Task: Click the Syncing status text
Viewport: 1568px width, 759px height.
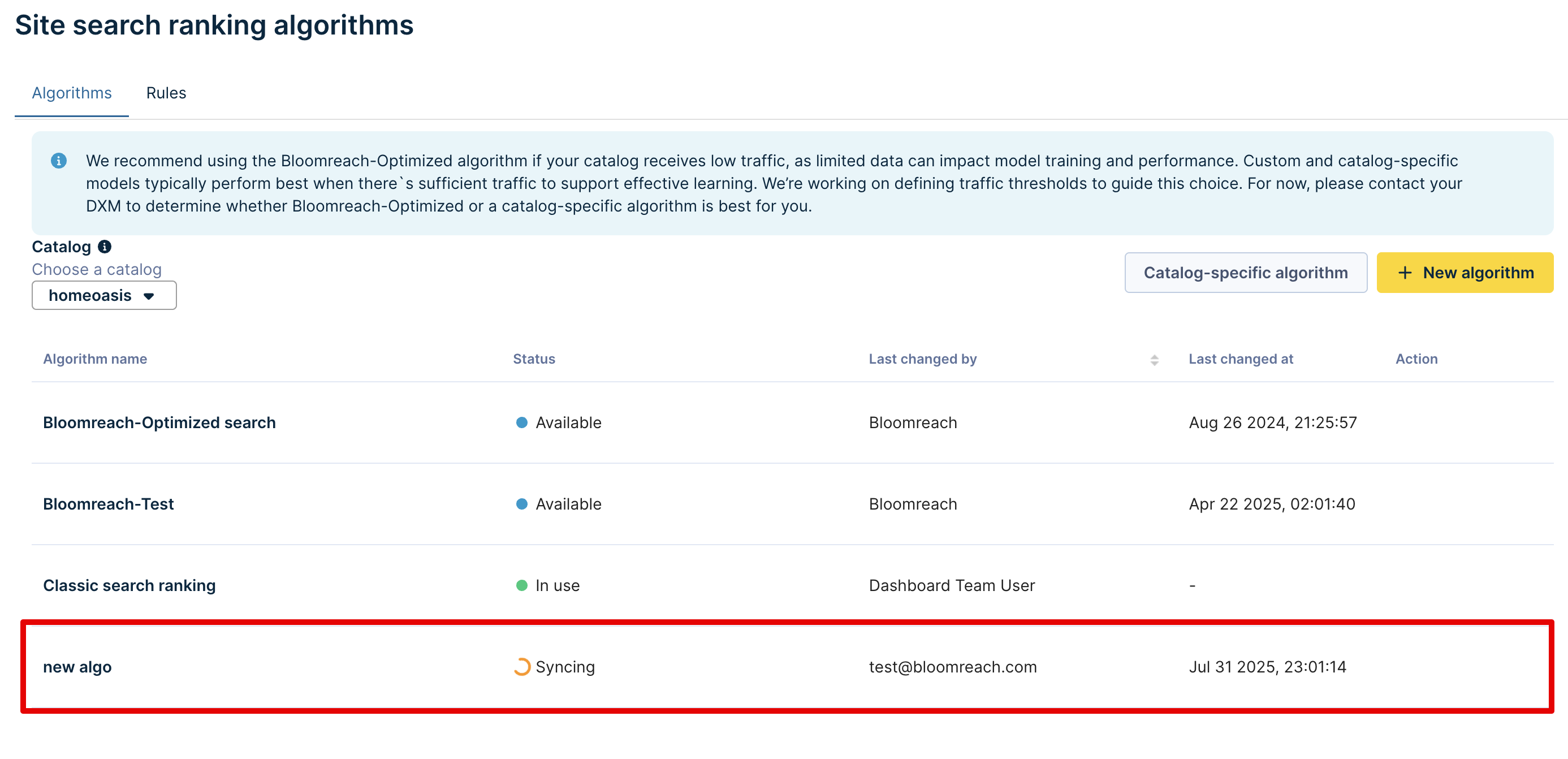Action: pyautogui.click(x=565, y=667)
